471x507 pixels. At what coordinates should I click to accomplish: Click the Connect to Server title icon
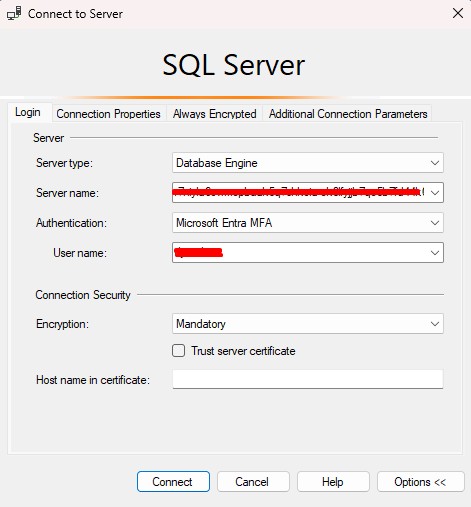14,14
